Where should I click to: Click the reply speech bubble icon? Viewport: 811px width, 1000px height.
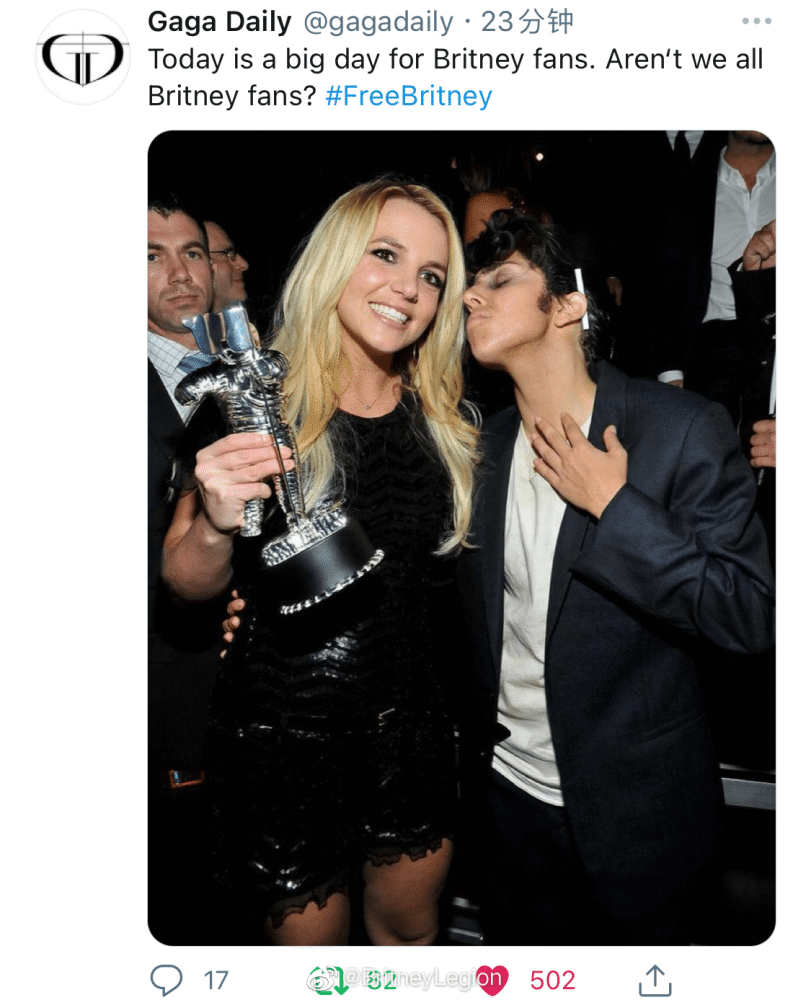[166, 980]
